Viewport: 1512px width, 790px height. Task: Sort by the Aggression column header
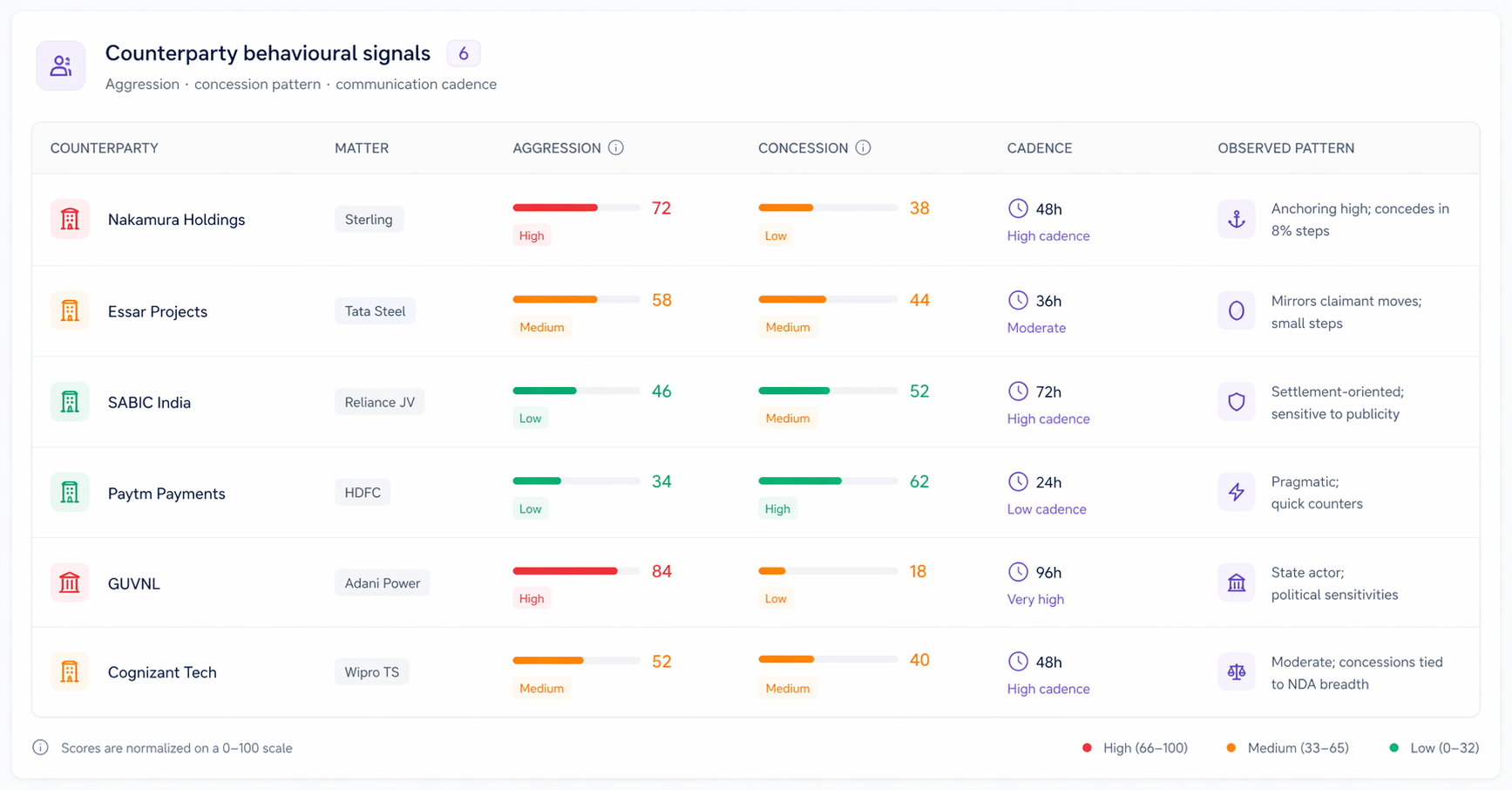point(557,148)
